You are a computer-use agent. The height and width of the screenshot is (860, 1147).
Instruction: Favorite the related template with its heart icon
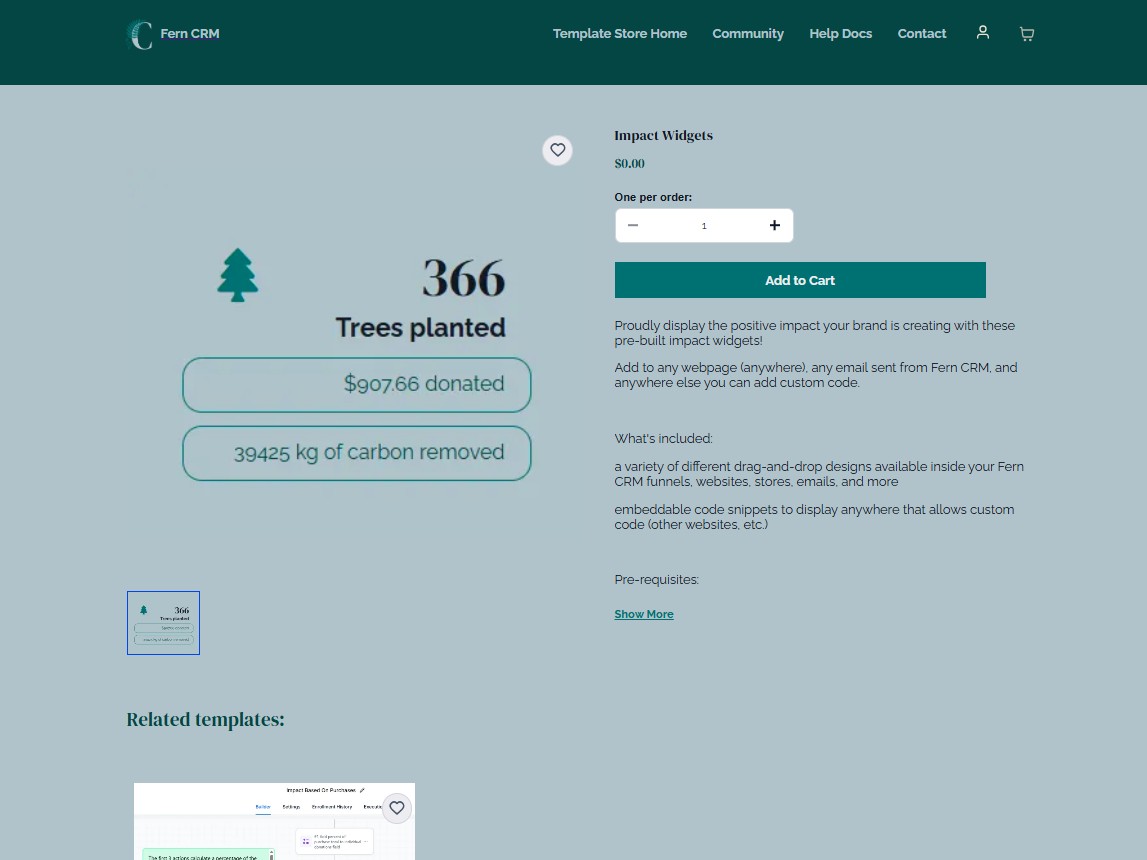tap(396, 807)
